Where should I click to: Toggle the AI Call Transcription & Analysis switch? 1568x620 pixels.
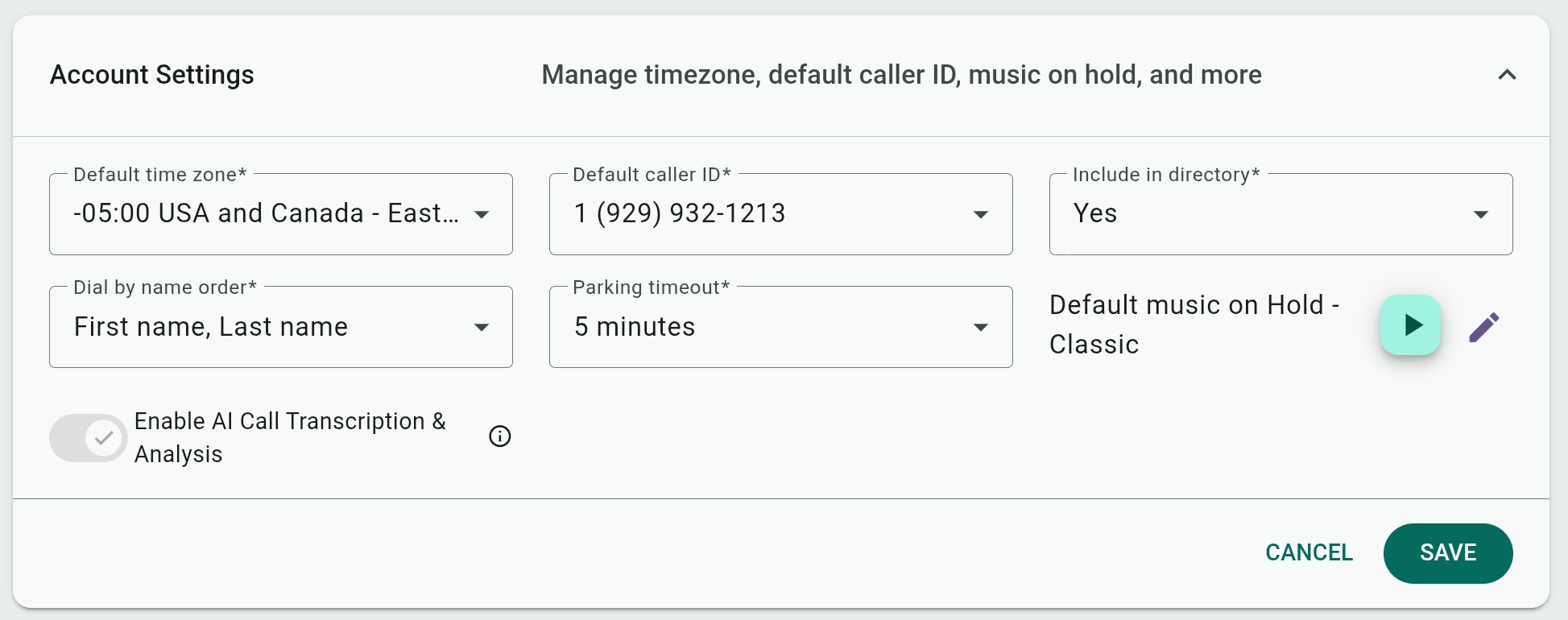tap(89, 438)
